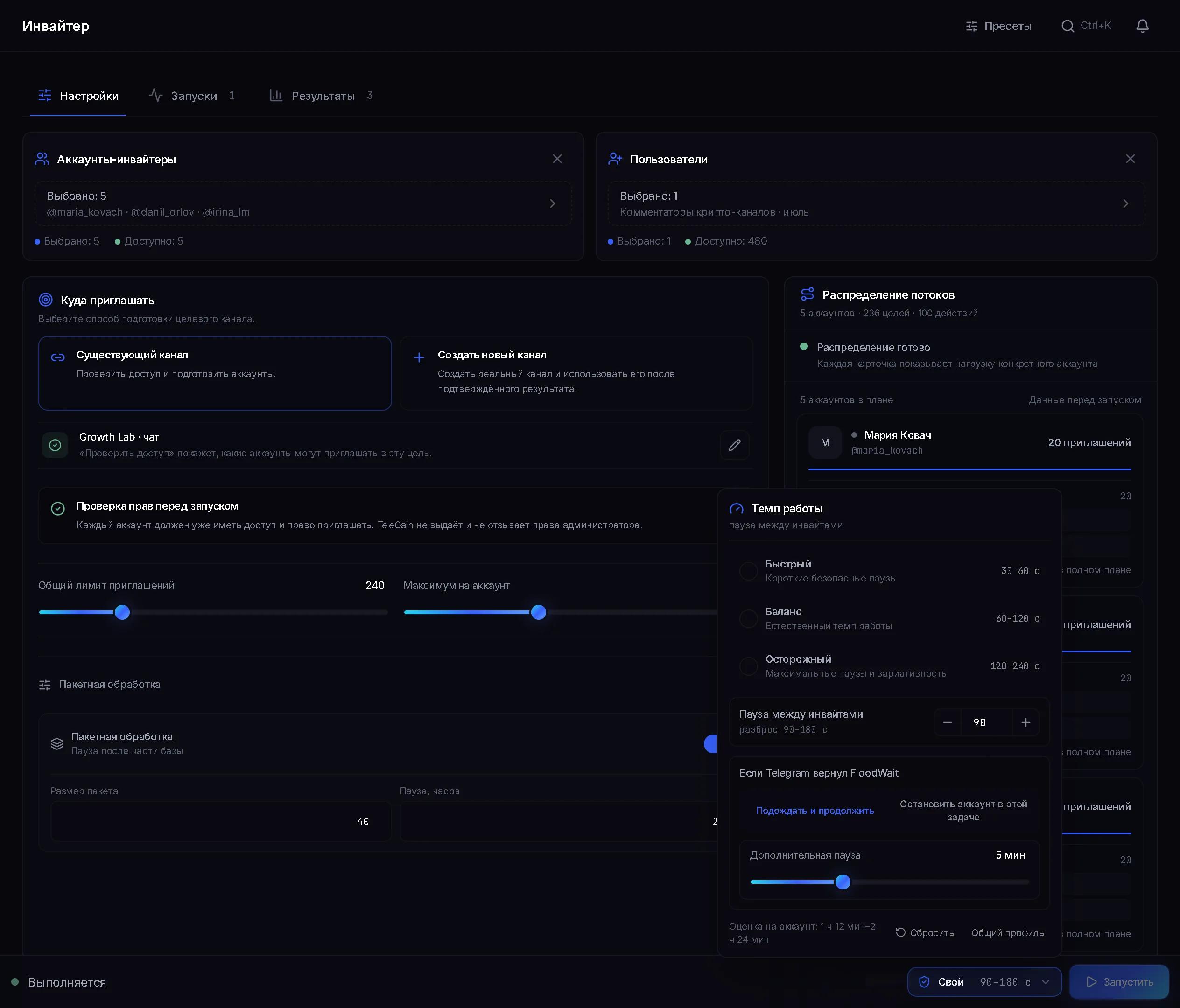This screenshot has height=1008, width=1180.
Task: Switch to the Запуски tab
Action: [192, 96]
